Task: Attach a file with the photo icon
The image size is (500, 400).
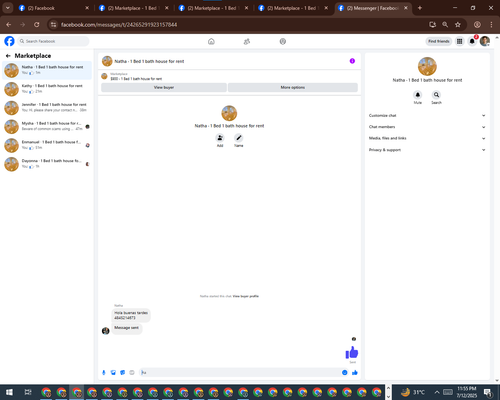Action: click(113, 372)
